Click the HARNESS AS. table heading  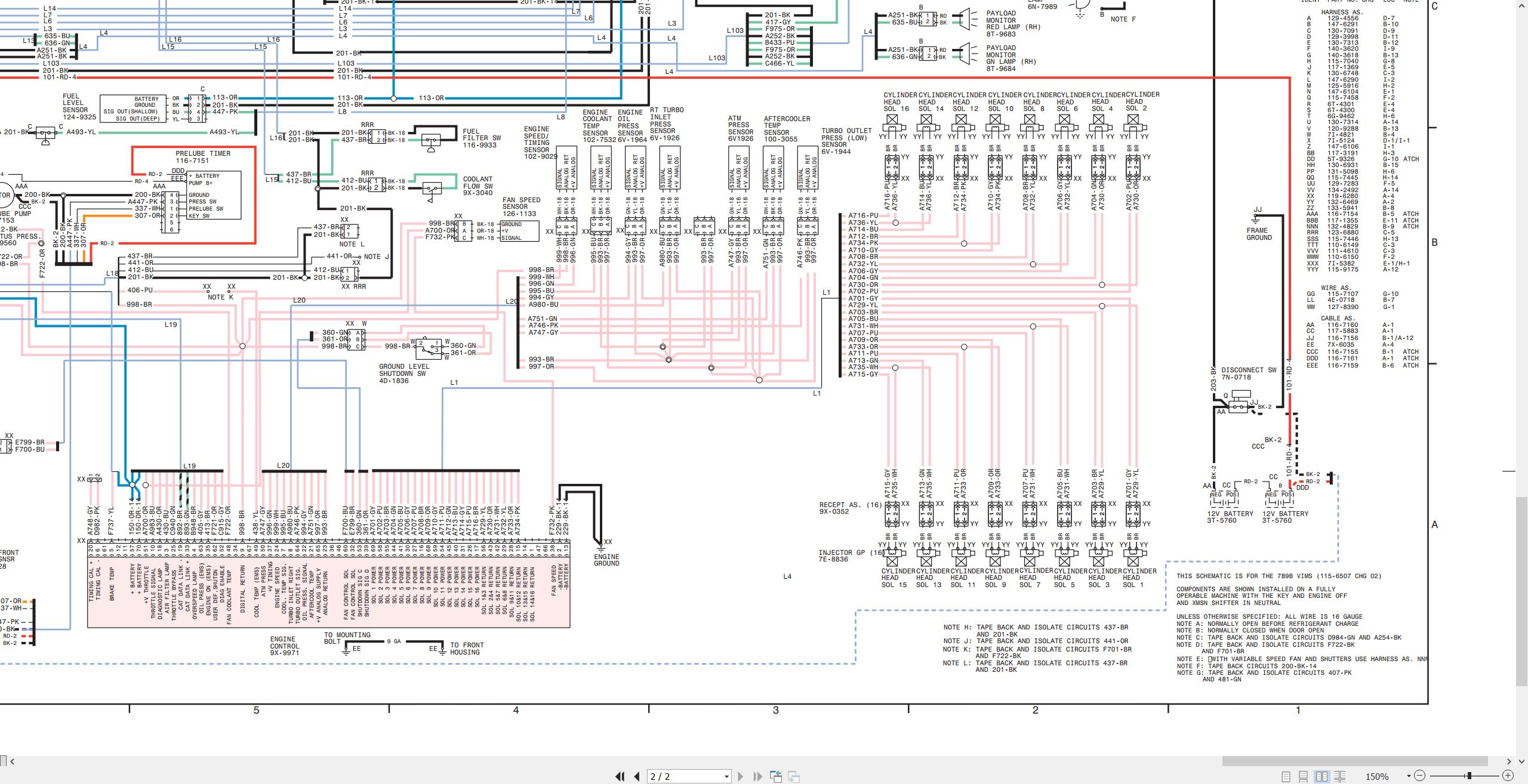(x=1342, y=13)
